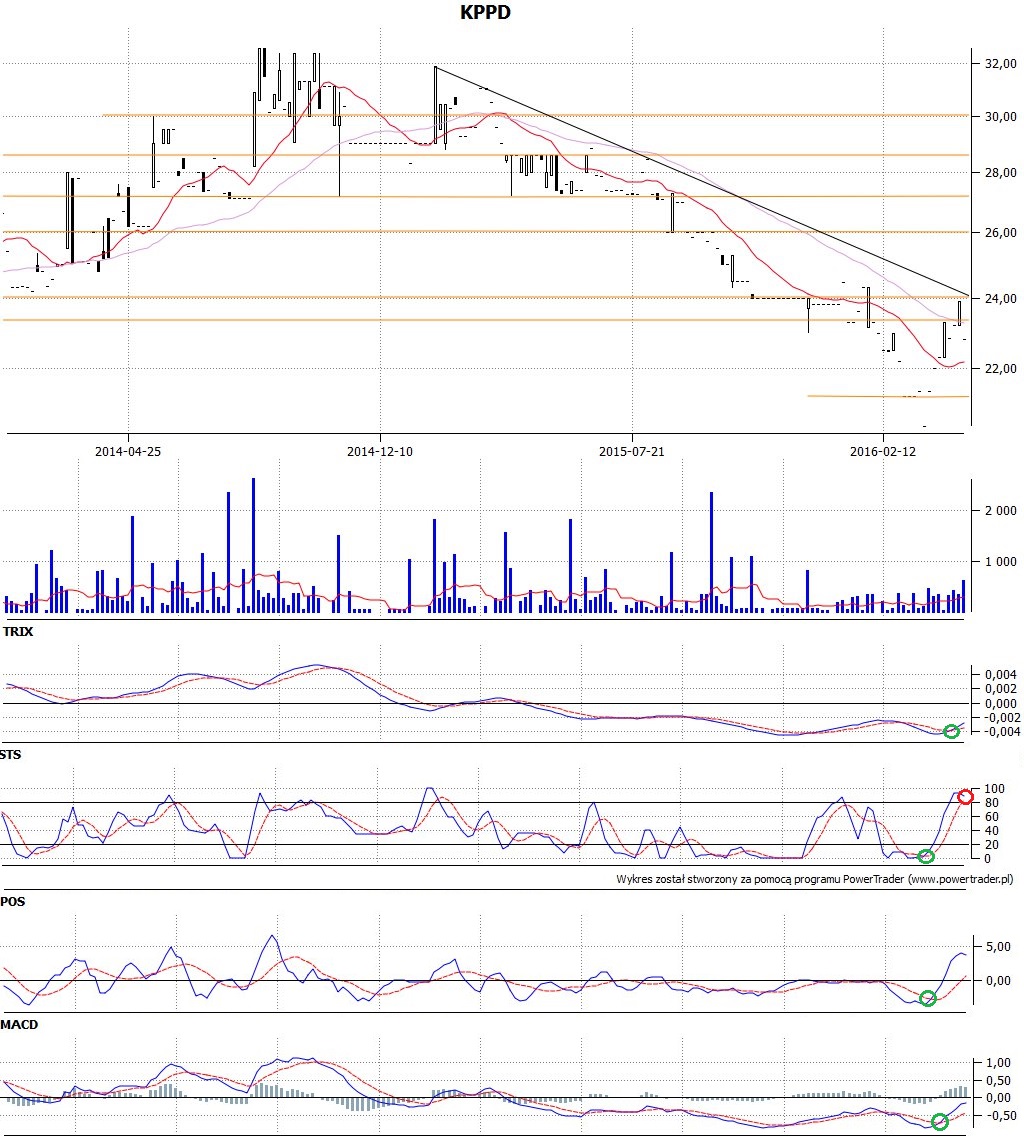Screen dimensions: 1024x1137
Task: Select the 2014-12-10 date label
Action: pyautogui.click(x=379, y=452)
